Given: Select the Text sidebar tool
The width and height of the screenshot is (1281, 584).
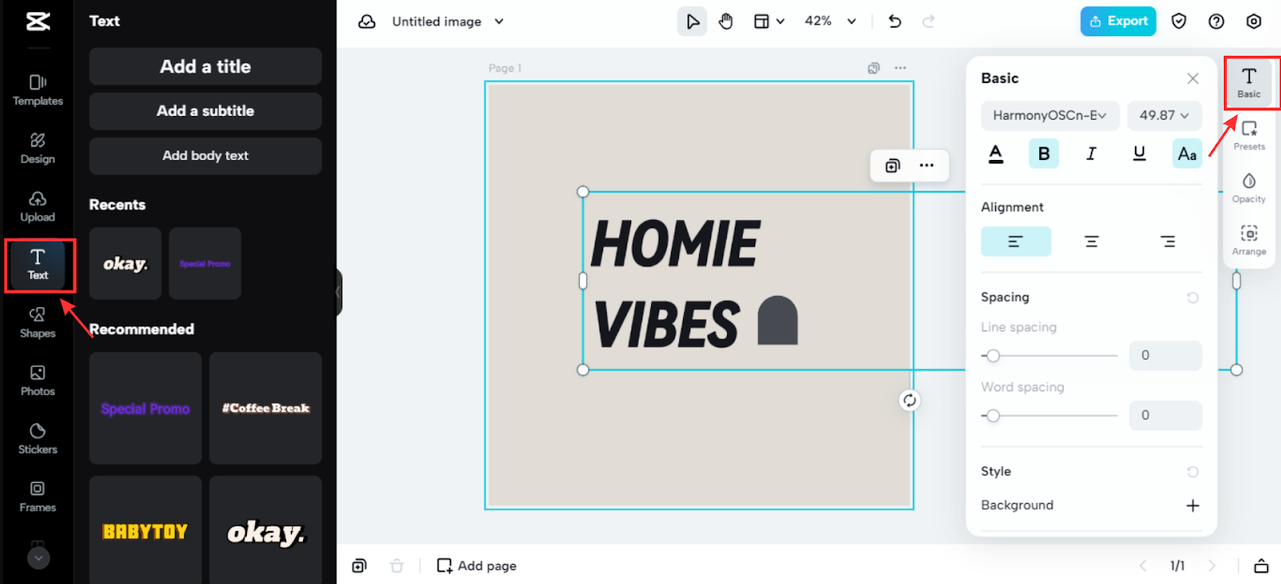Looking at the screenshot, I should click(38, 264).
